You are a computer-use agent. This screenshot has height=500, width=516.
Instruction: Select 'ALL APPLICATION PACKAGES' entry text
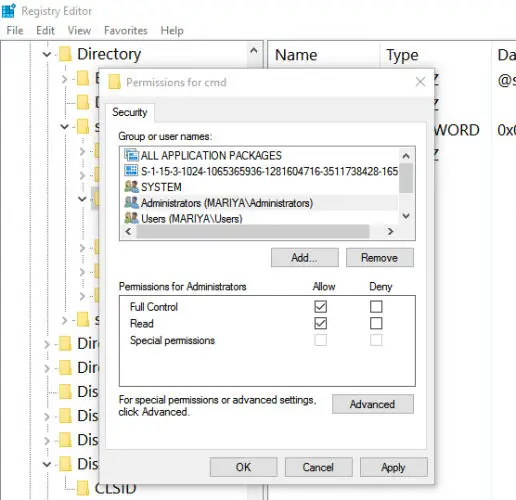click(211, 155)
